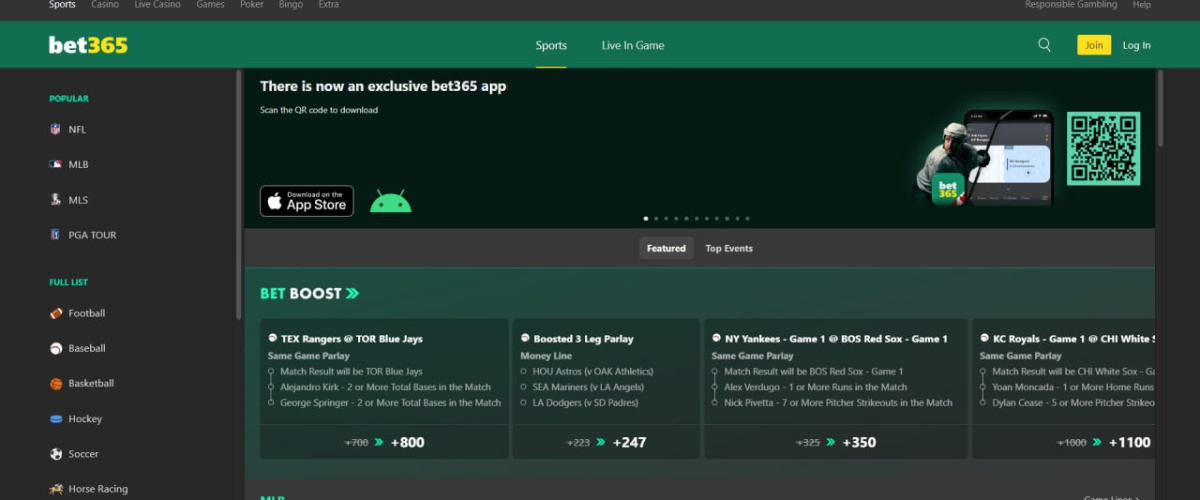Viewport: 1200px width, 500px height.
Task: Click the sidebar vertical scrollbar
Action: [x=238, y=194]
